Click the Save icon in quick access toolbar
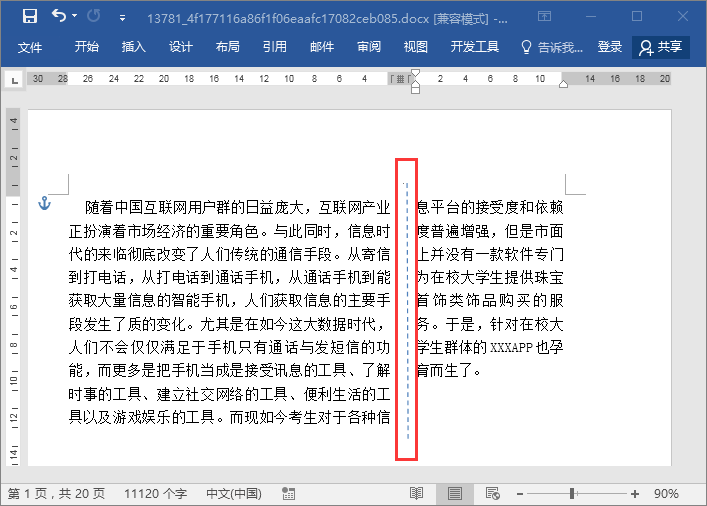 coord(30,17)
